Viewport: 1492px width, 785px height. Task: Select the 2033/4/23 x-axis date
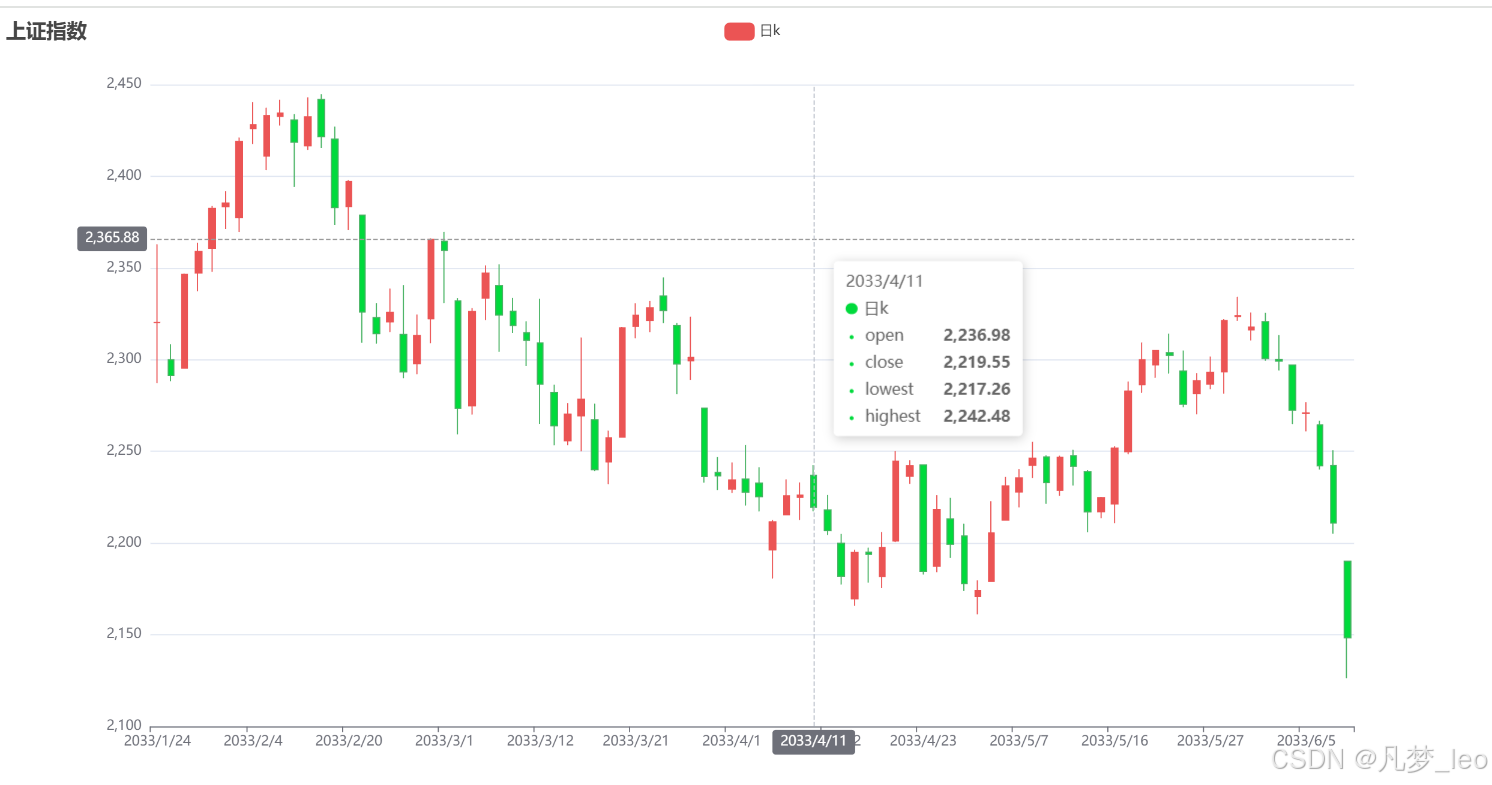923,741
